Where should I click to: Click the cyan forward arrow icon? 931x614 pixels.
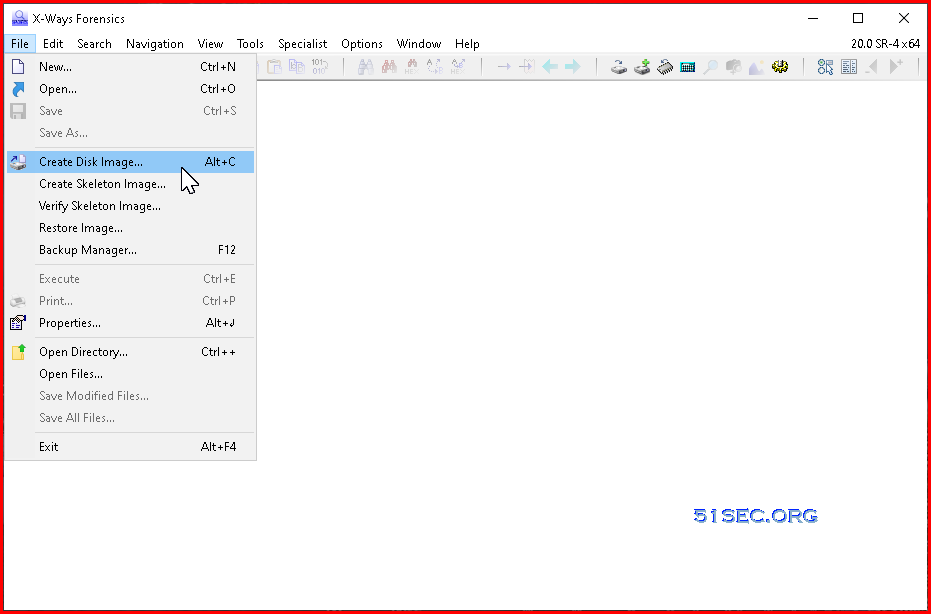572,67
